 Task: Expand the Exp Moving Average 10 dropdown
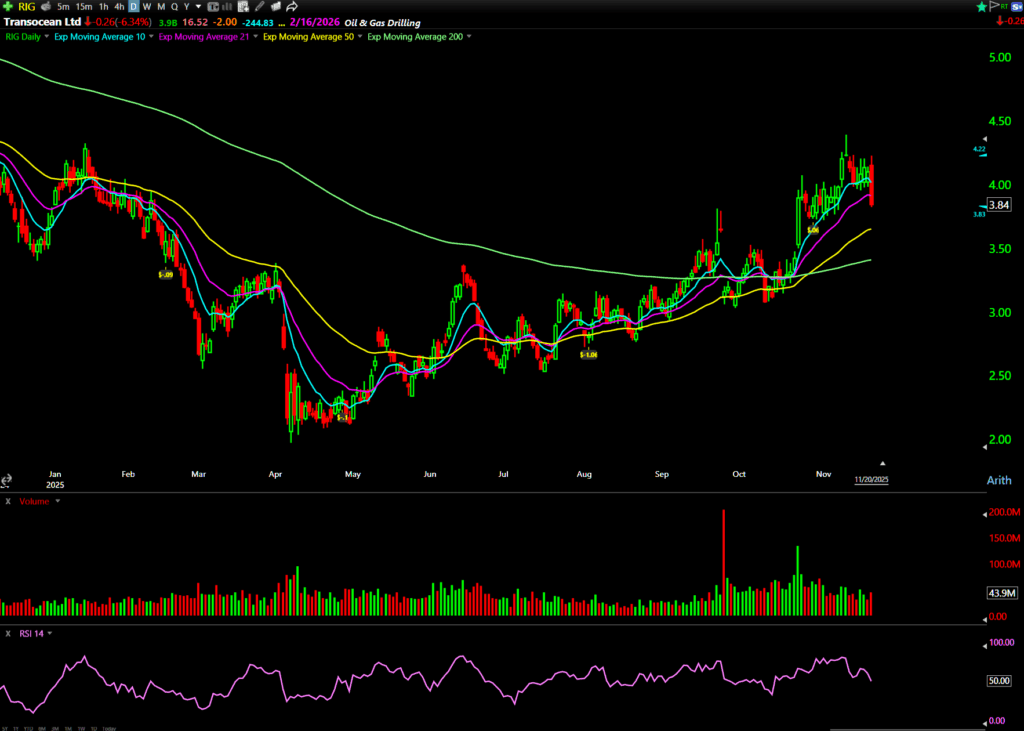click(151, 37)
